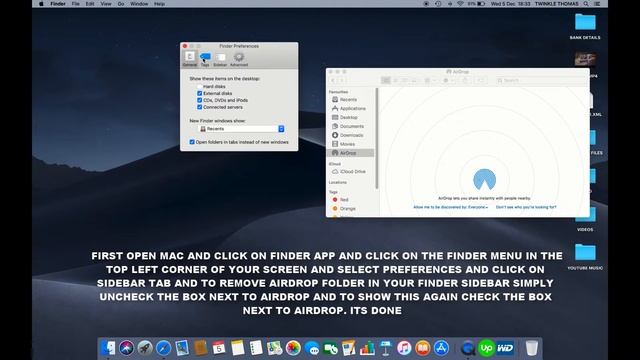Open the New Finder windows show dropdown
This screenshot has height=360, width=640.
[241, 129]
